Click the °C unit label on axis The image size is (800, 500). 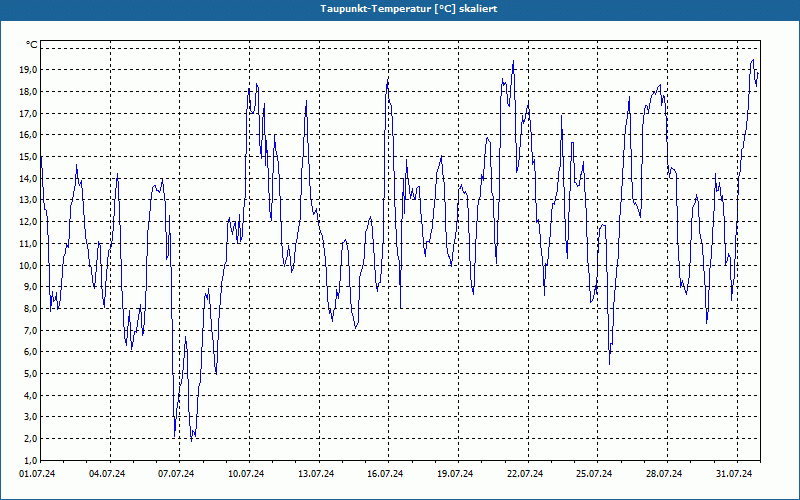coord(32,45)
